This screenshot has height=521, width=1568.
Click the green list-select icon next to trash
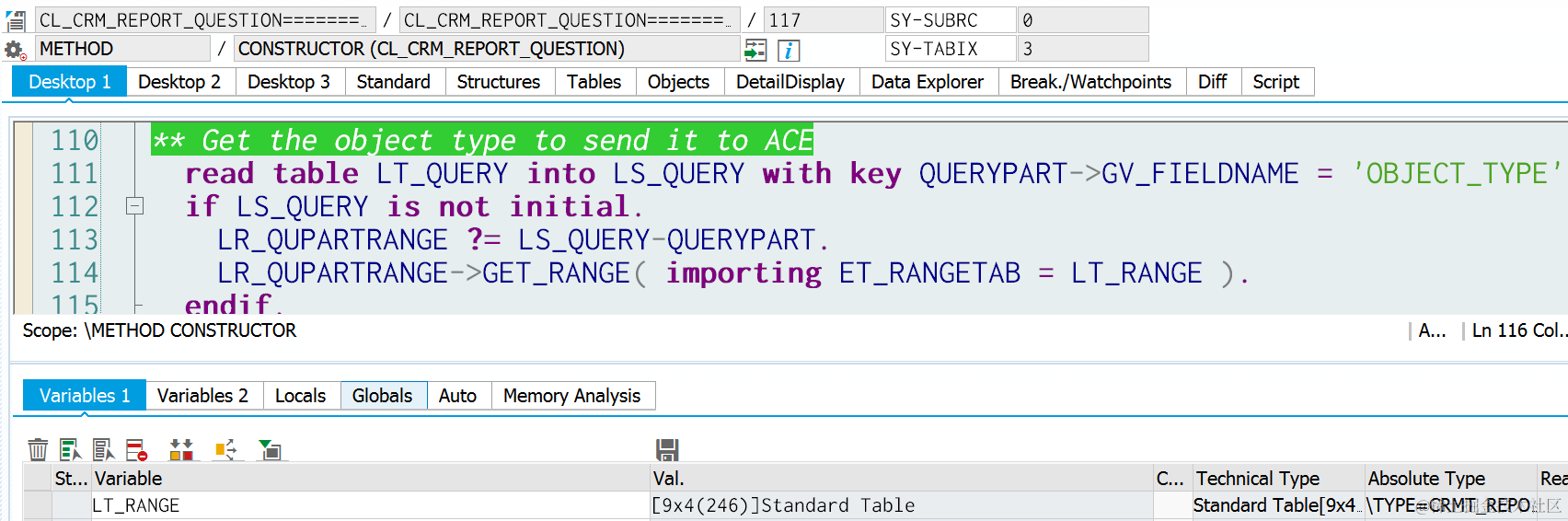pos(71,449)
